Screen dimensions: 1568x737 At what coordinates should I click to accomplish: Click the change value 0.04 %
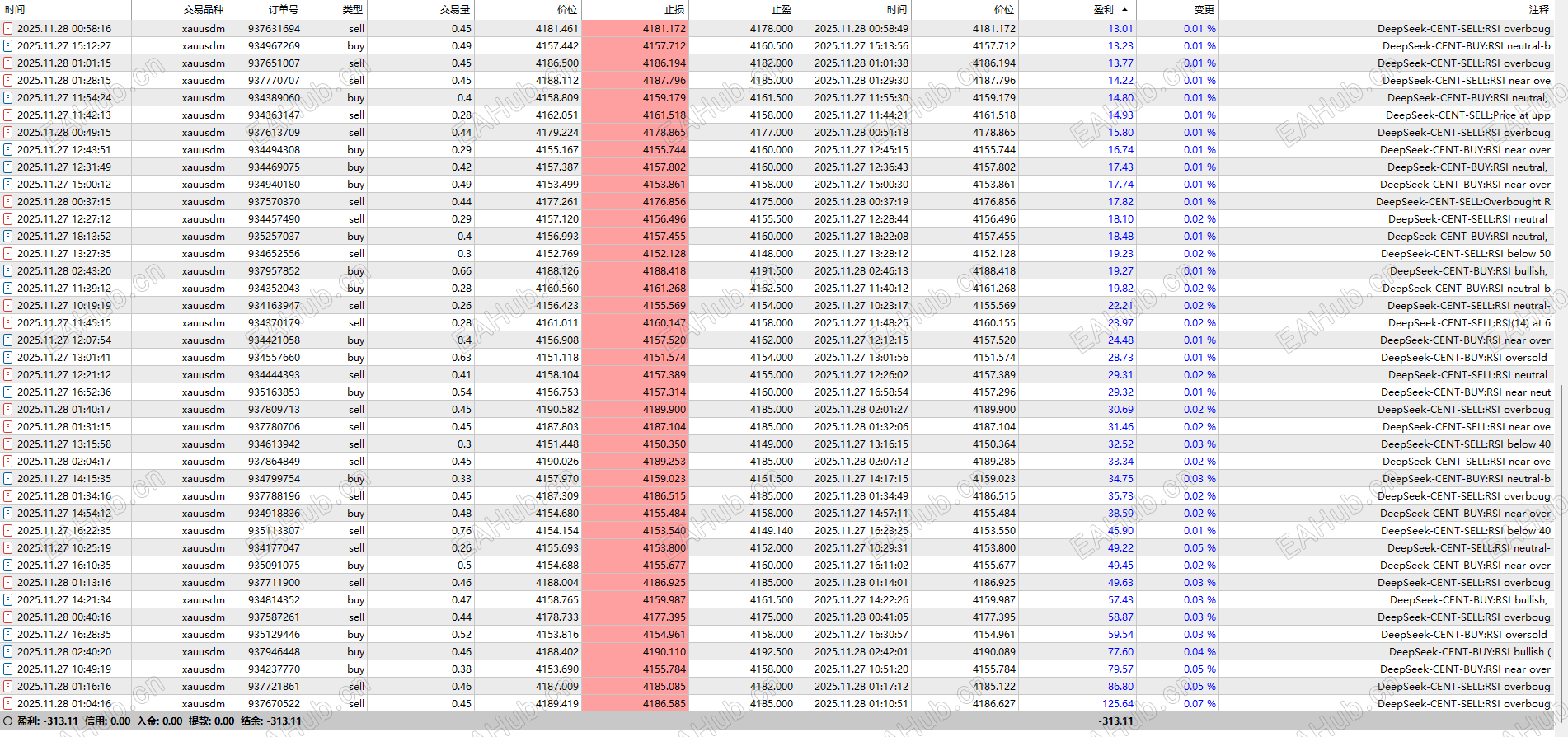pos(1199,651)
